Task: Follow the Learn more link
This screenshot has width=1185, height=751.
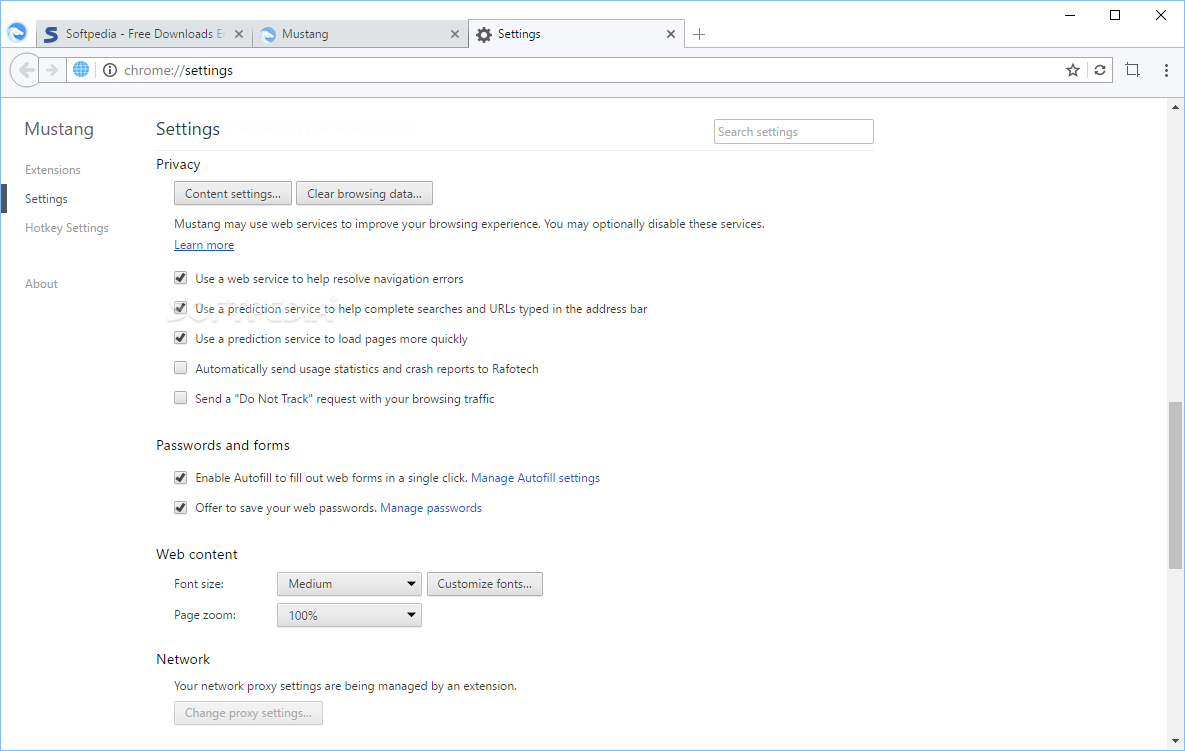Action: tap(204, 245)
